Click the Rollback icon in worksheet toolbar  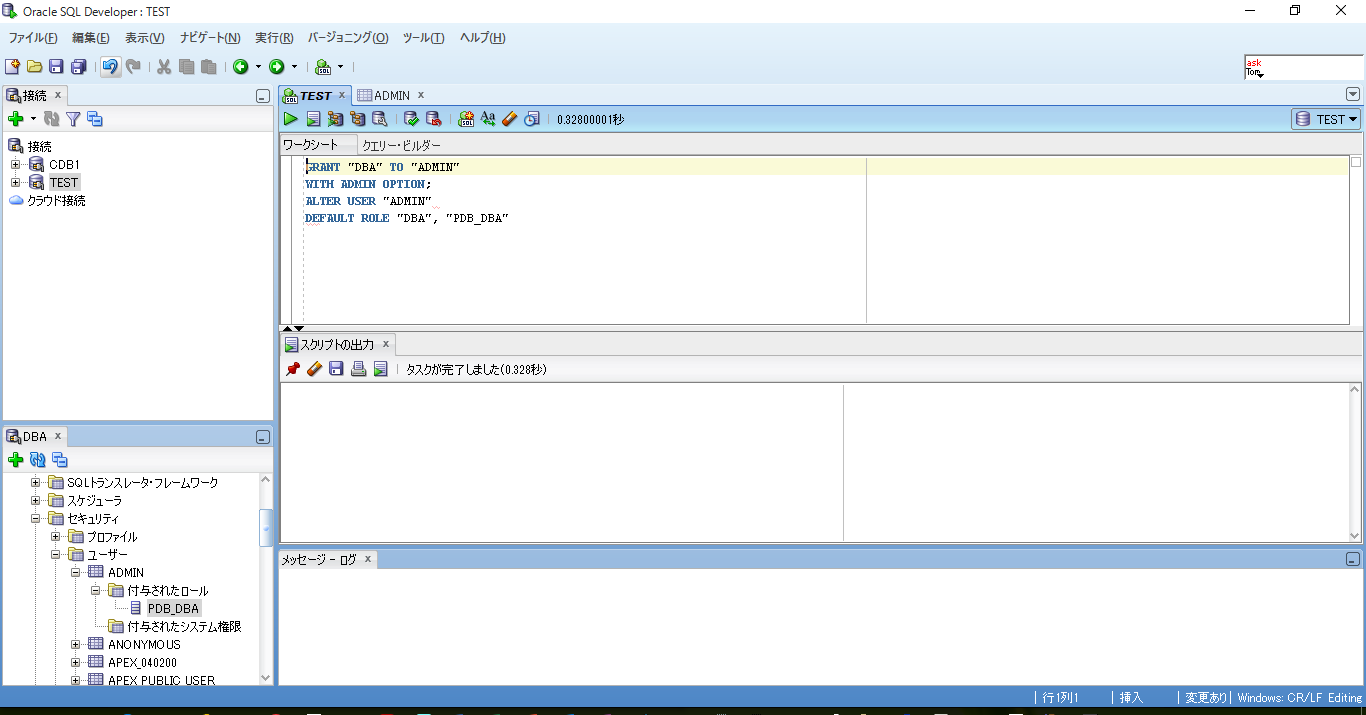433,119
